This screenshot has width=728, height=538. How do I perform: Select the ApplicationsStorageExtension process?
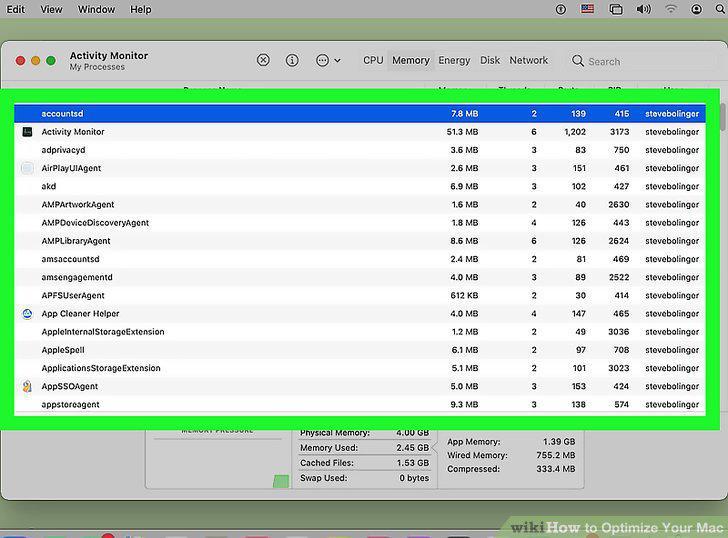tap(360, 368)
